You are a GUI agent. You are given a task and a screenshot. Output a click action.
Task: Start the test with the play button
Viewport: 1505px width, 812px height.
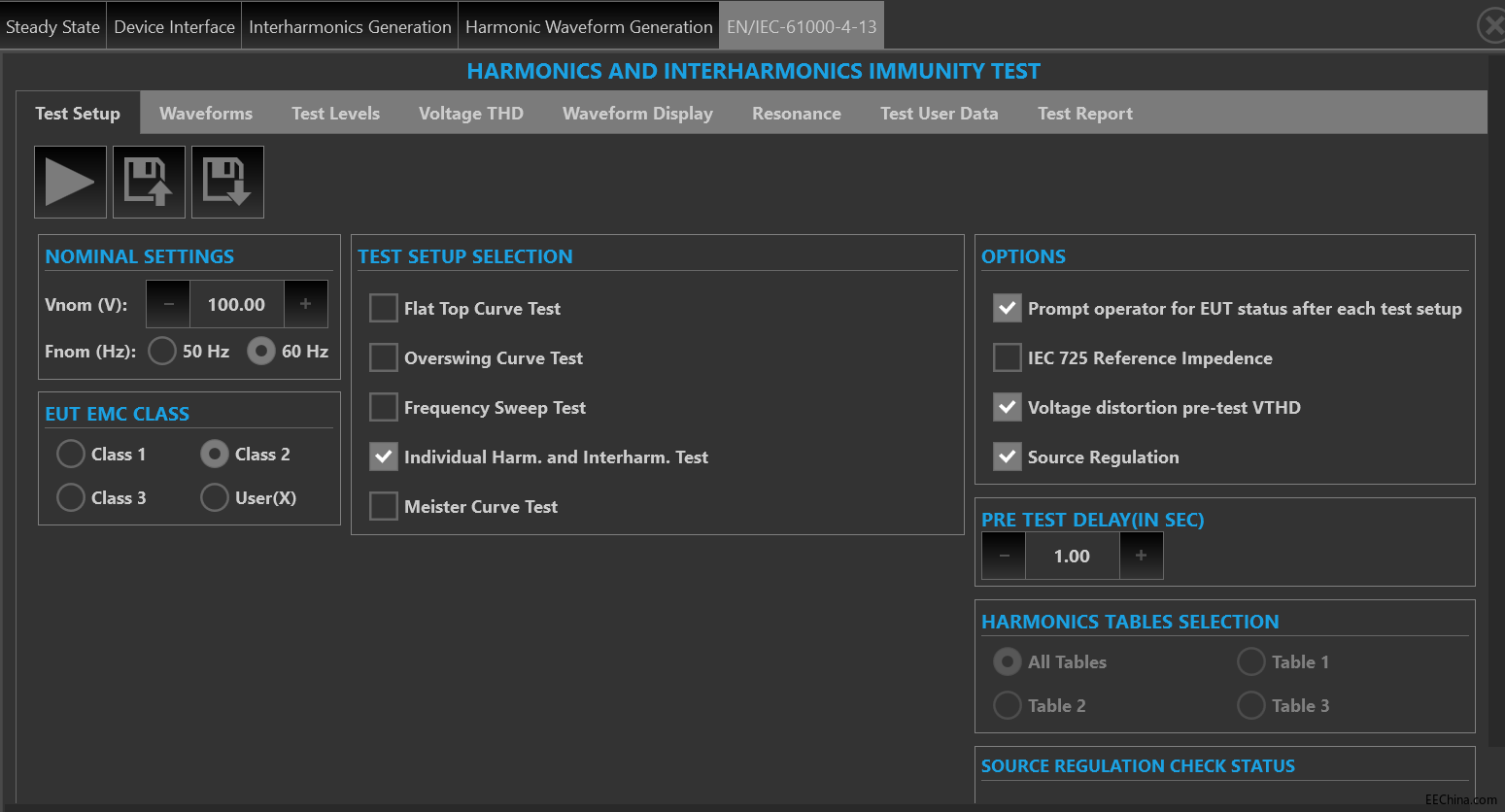click(71, 183)
